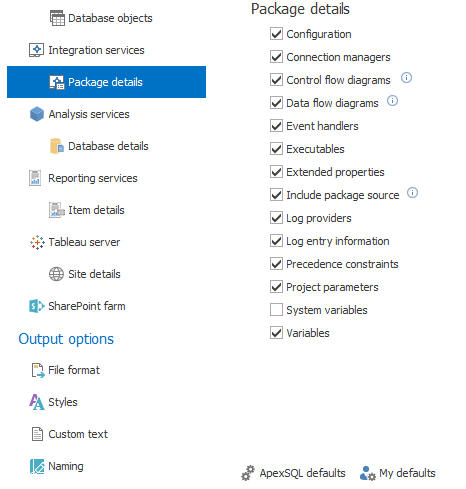Click info icon beside Data flow diagrams
The height and width of the screenshot is (489, 466).
(392, 101)
